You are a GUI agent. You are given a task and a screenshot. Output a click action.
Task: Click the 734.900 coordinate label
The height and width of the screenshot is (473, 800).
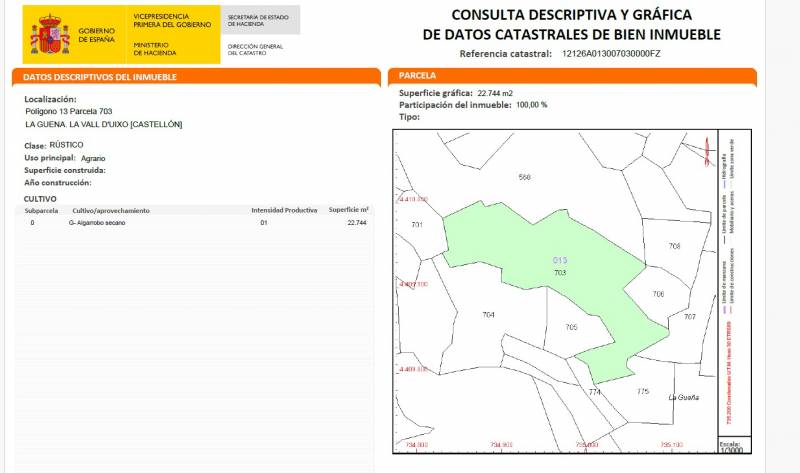pos(502,445)
